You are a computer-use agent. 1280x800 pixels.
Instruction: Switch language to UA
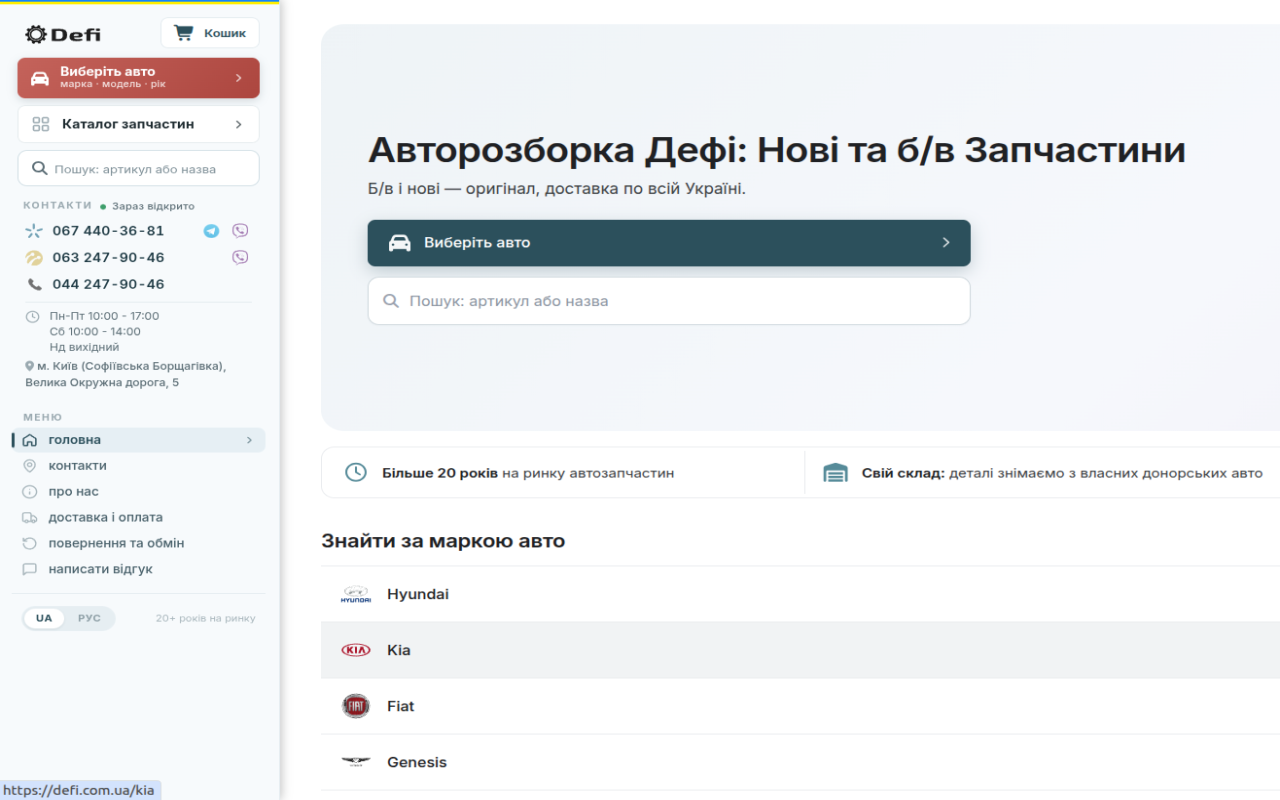click(x=44, y=619)
